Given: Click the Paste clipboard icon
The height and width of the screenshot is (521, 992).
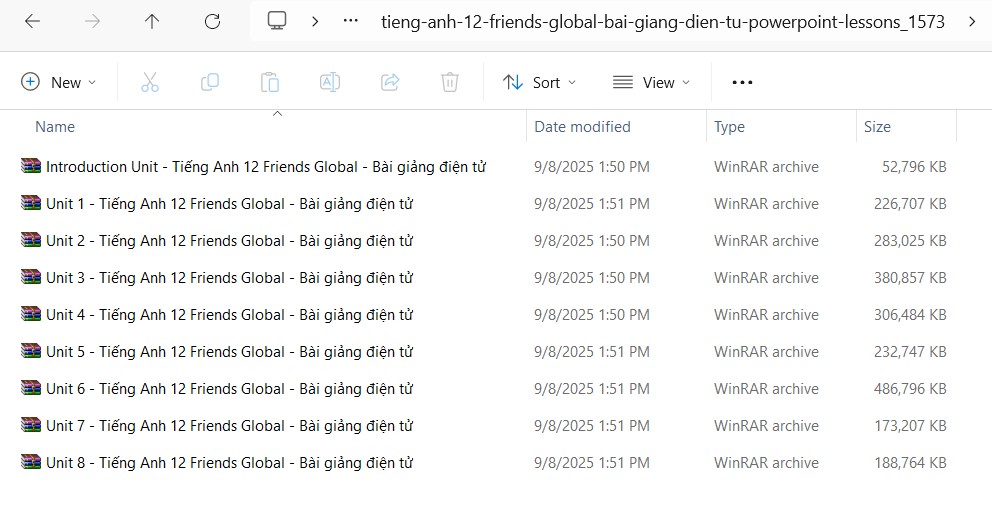Looking at the screenshot, I should [270, 82].
